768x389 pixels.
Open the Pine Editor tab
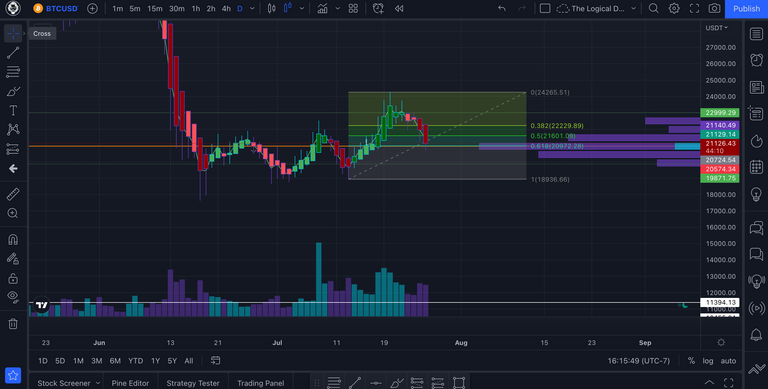pos(130,383)
